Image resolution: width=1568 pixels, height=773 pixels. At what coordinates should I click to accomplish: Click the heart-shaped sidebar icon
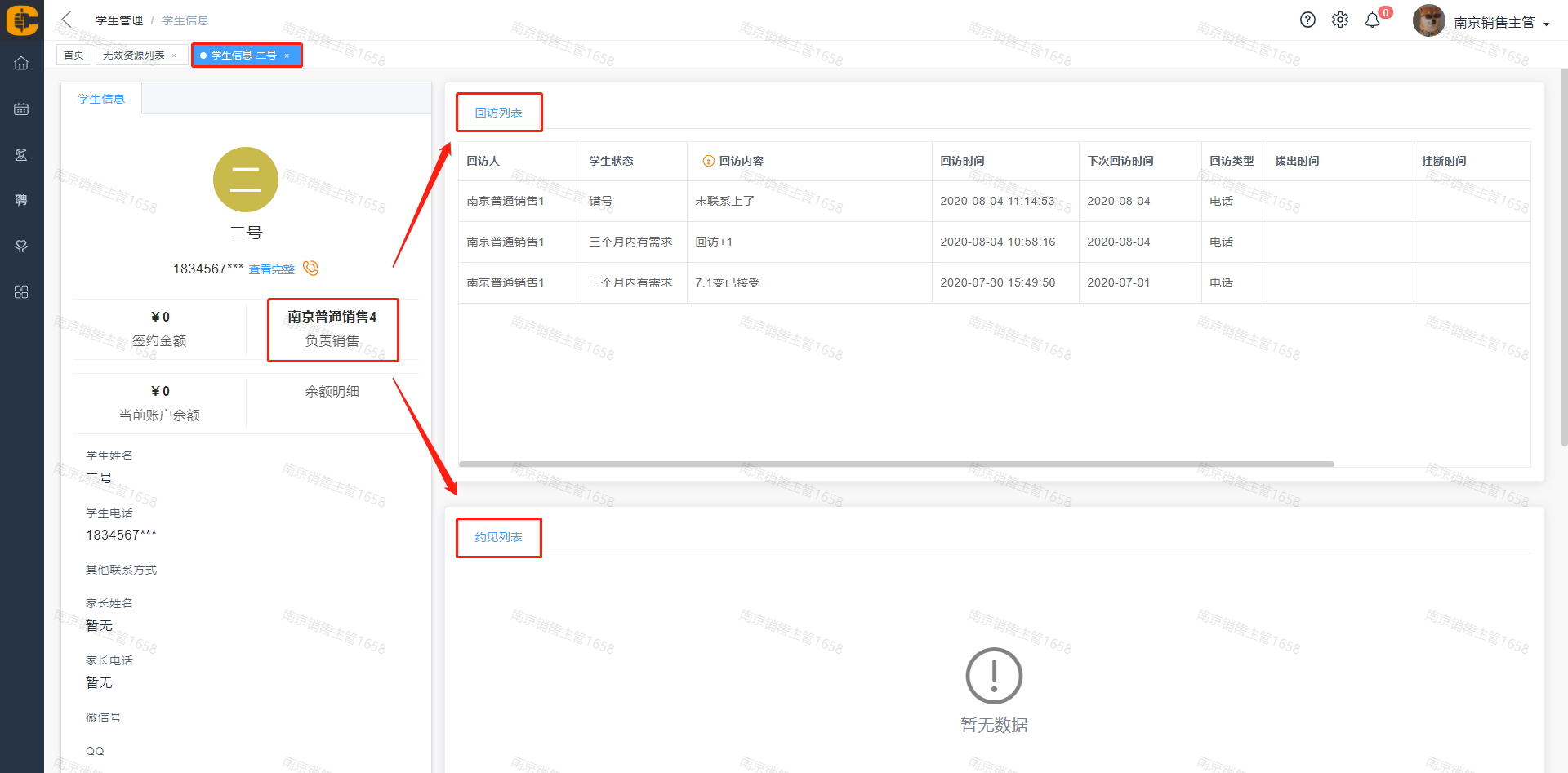(21, 247)
